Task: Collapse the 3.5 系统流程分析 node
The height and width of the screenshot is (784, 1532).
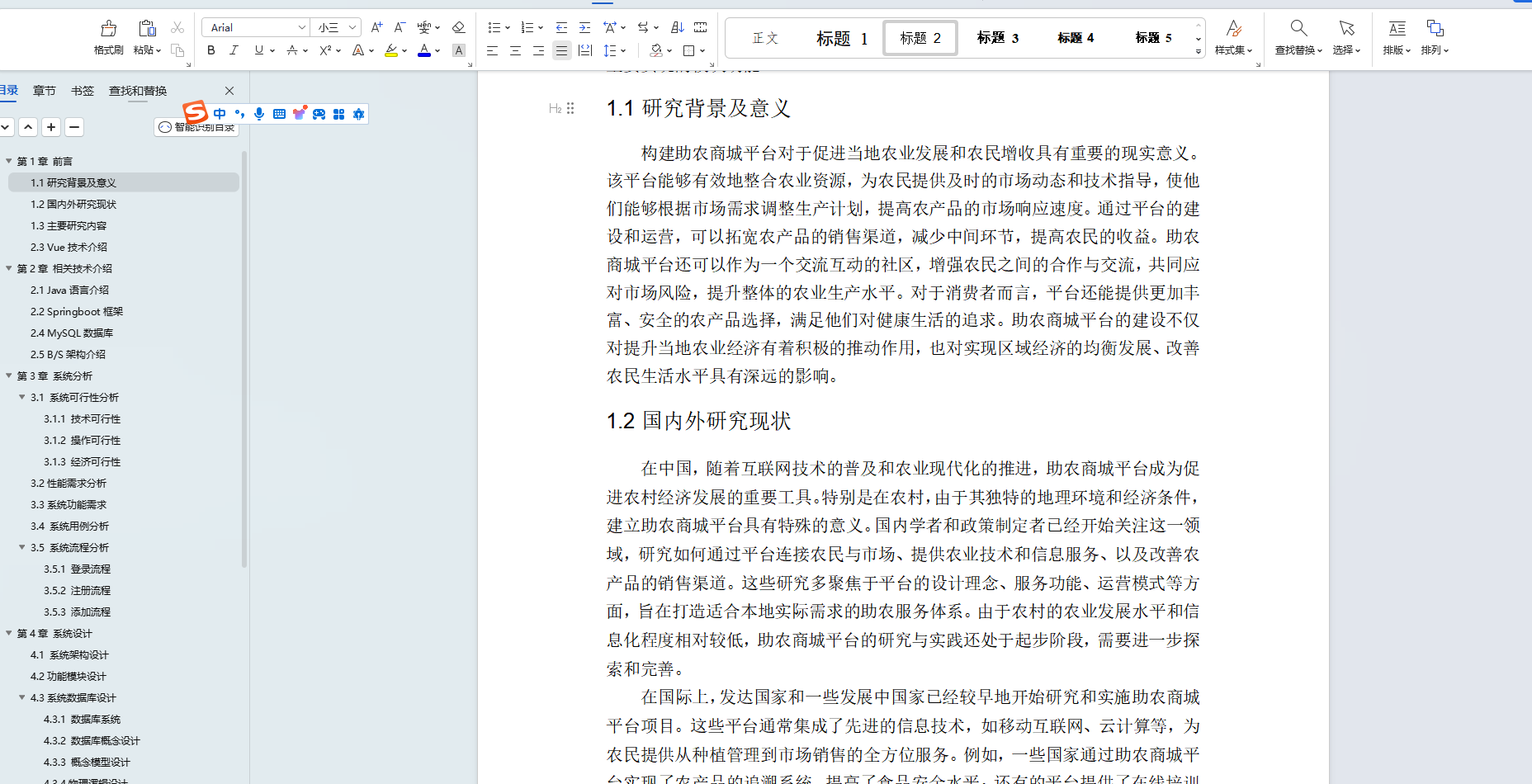Action: [22, 547]
